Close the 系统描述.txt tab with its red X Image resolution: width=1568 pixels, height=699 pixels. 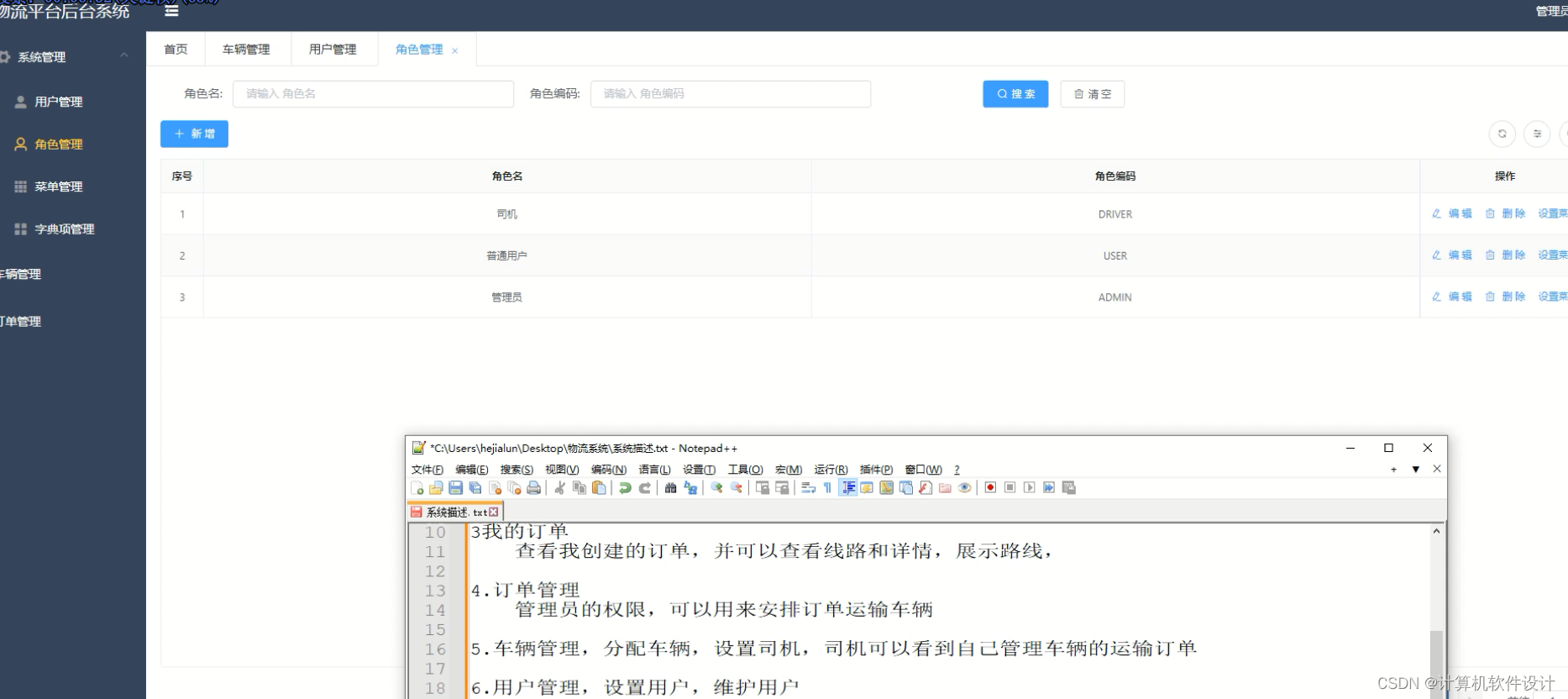(x=494, y=512)
